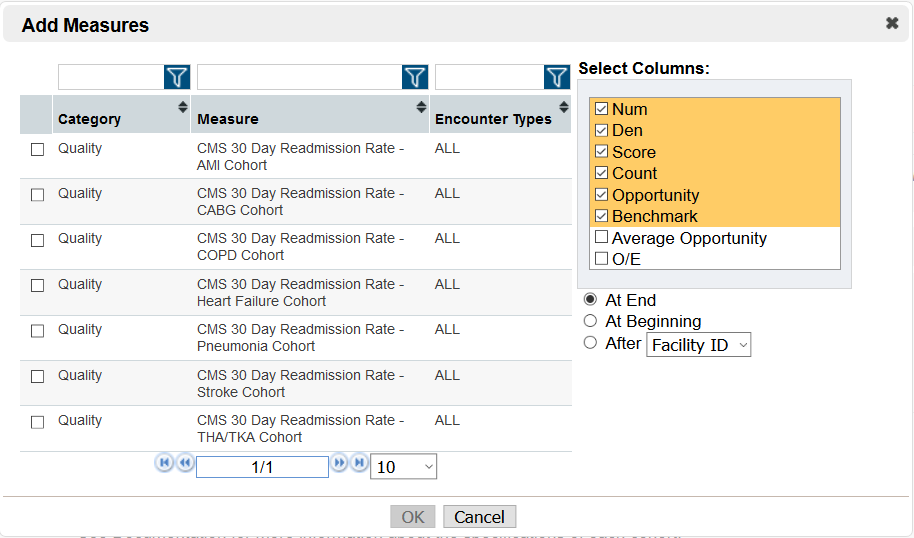Focus the Encounter Types filter box
The height and width of the screenshot is (538, 914).
(490, 77)
